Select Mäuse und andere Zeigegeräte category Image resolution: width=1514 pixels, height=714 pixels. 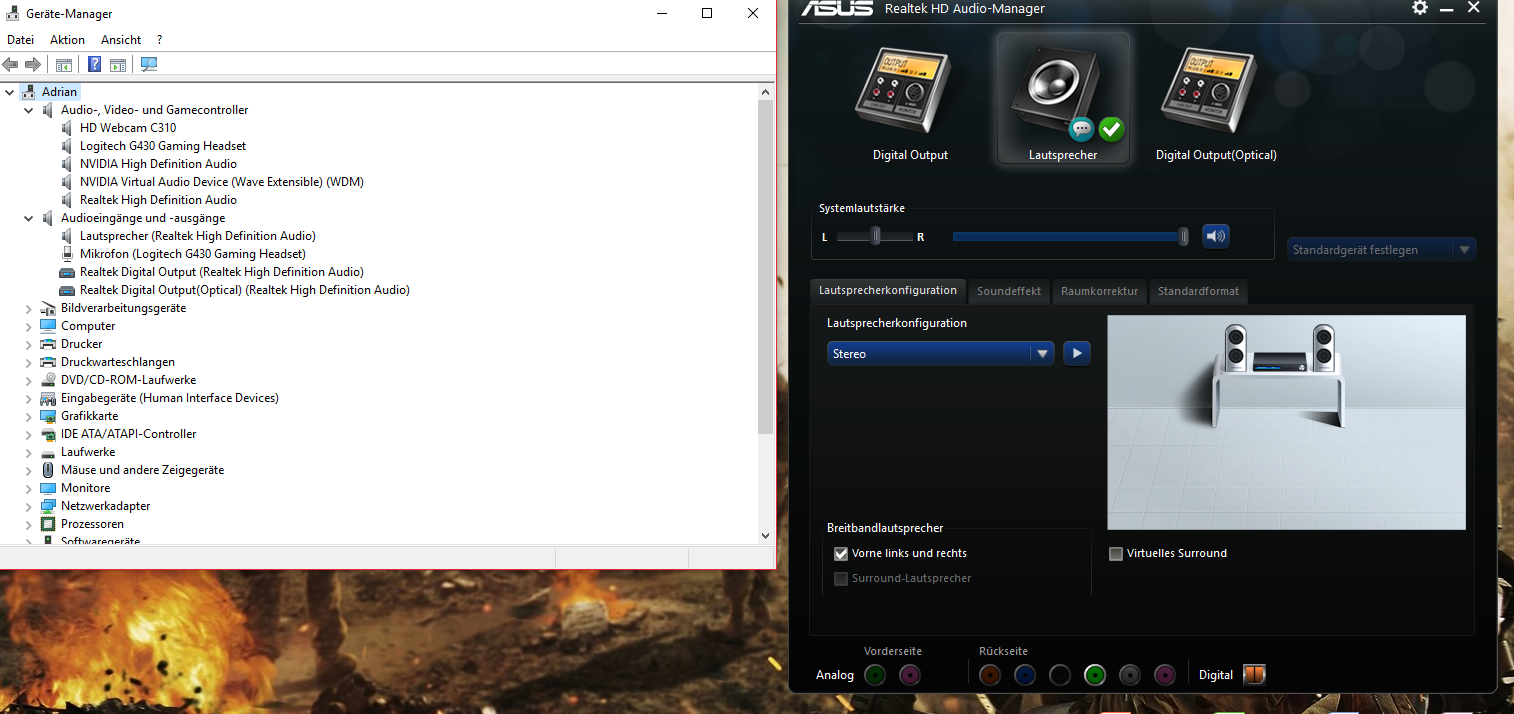(x=142, y=470)
